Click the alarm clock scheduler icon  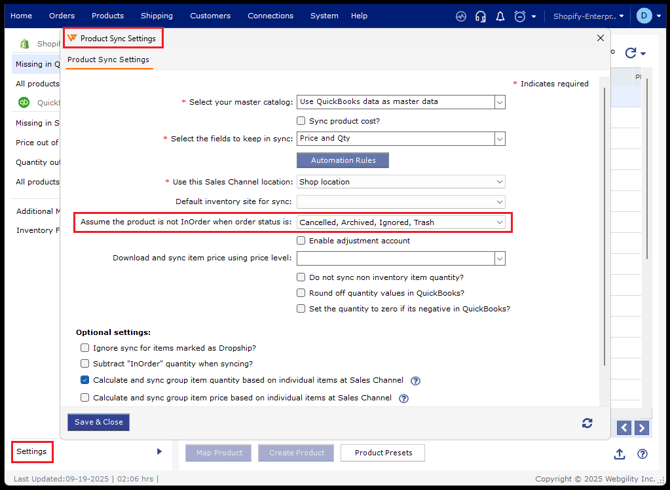tap(520, 16)
